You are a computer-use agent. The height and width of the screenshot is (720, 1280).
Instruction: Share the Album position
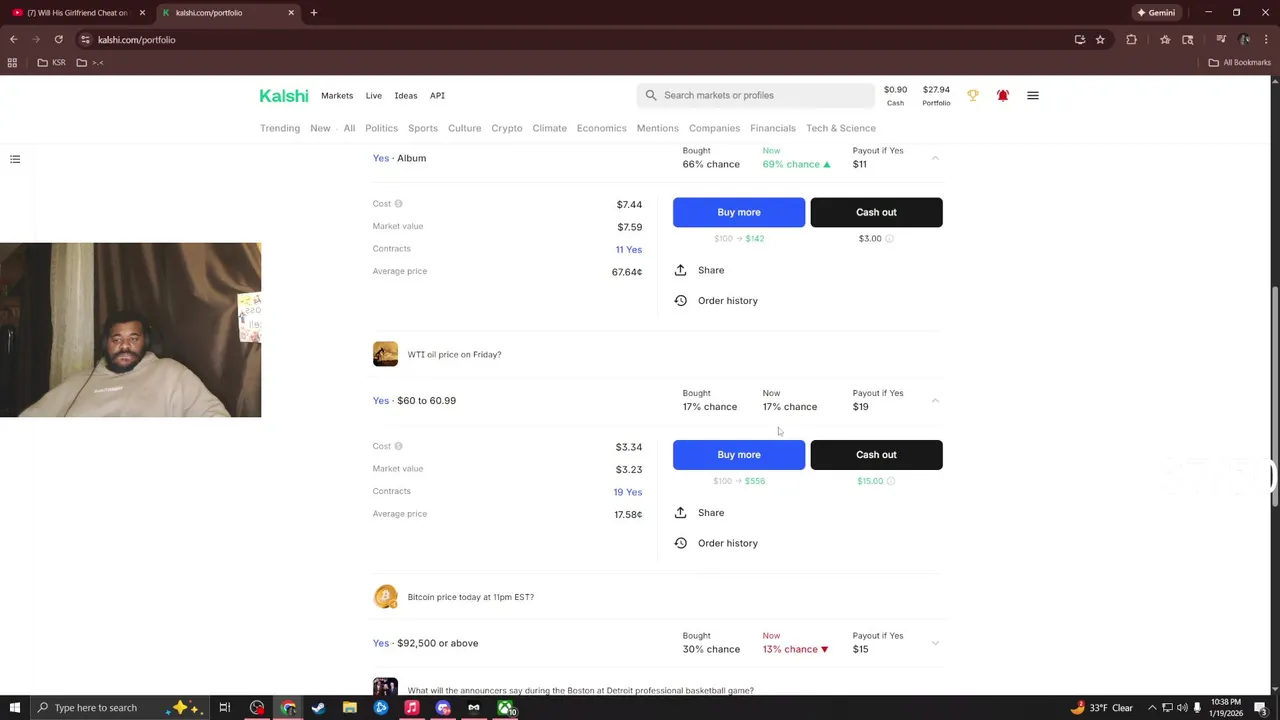click(x=699, y=270)
